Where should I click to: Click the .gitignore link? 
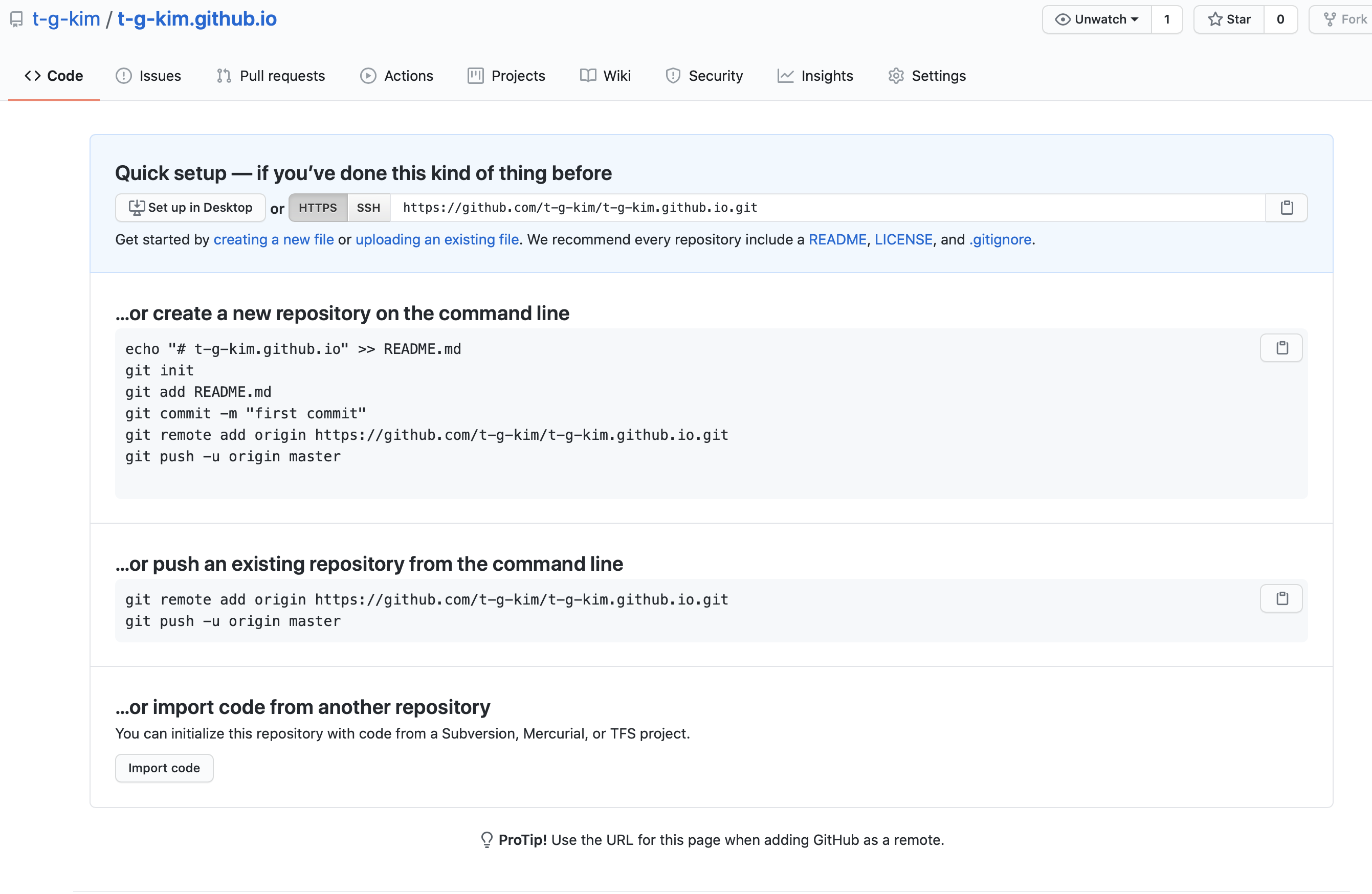(1000, 240)
